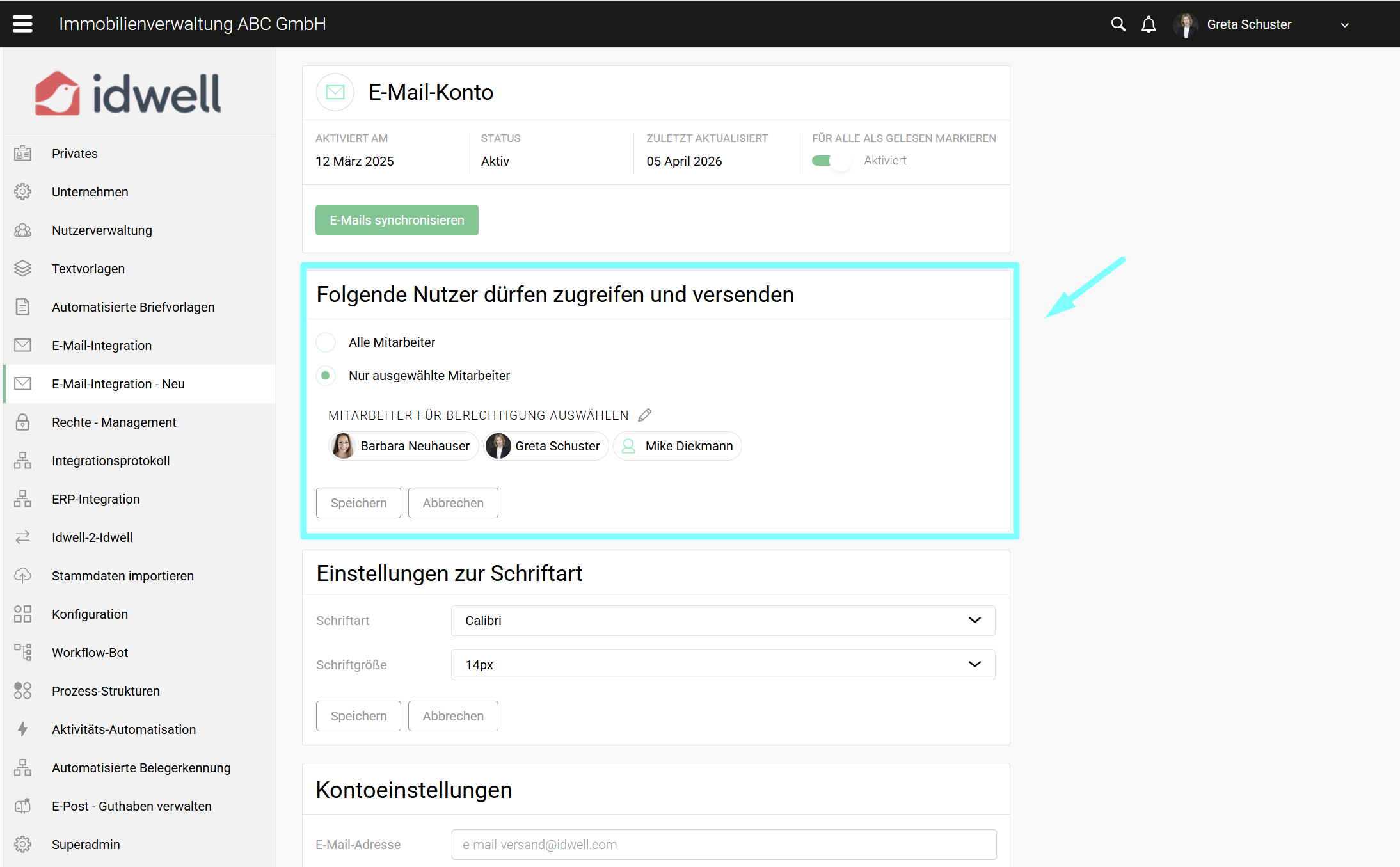Click the Rechte-Management lock icon
The width and height of the screenshot is (1400, 867).
coord(22,422)
